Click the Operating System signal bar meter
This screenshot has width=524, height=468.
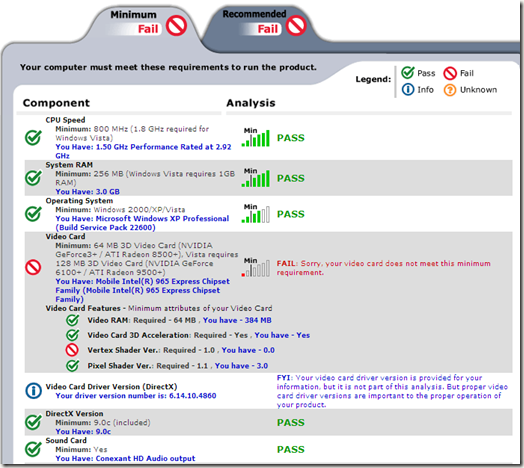(x=256, y=214)
